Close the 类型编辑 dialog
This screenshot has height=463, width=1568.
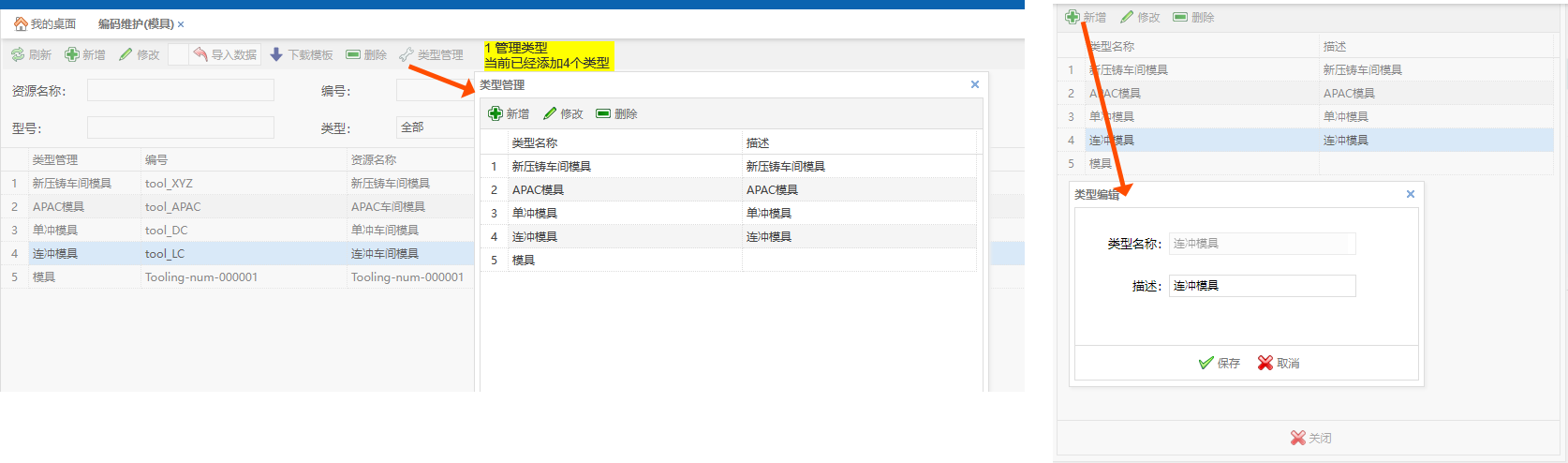coord(1411,194)
